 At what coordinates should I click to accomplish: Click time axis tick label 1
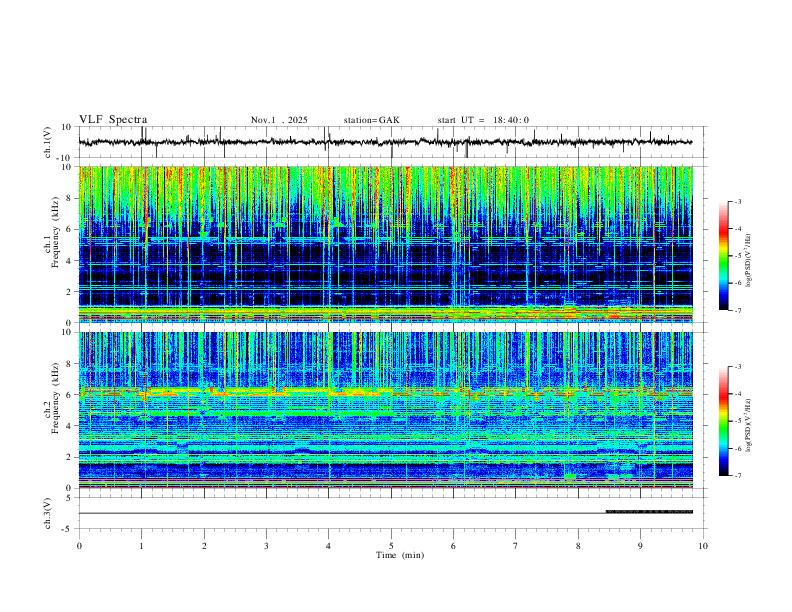click(x=141, y=546)
